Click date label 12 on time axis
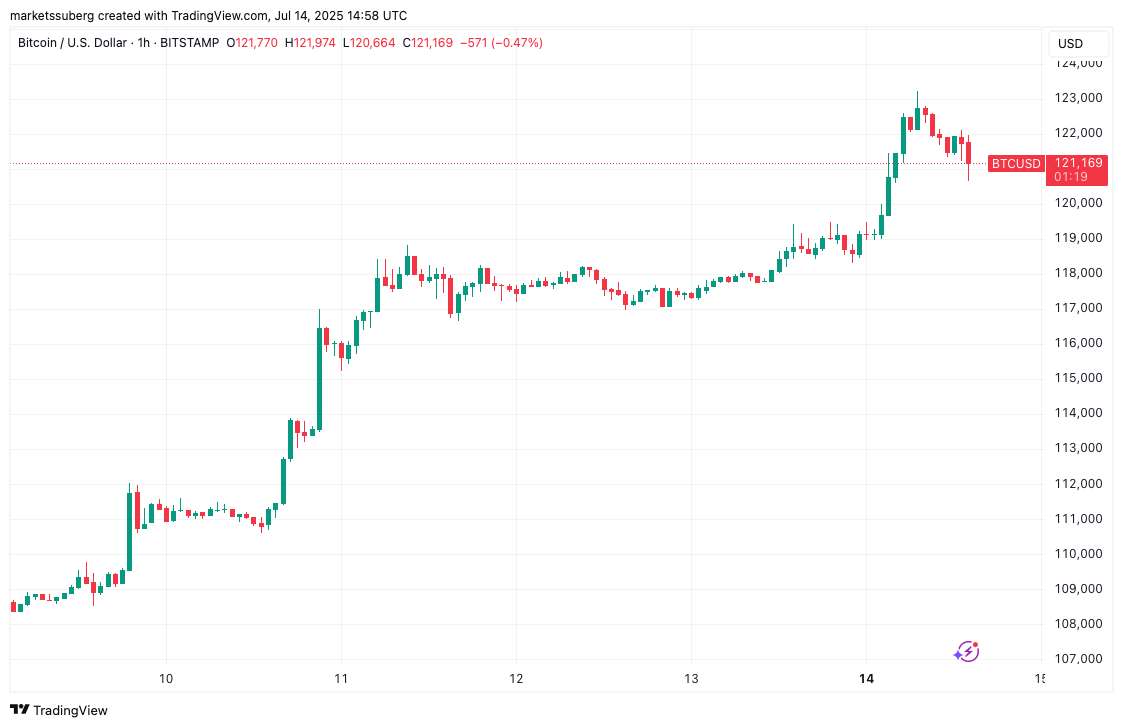The image size is (1123, 727). (516, 678)
